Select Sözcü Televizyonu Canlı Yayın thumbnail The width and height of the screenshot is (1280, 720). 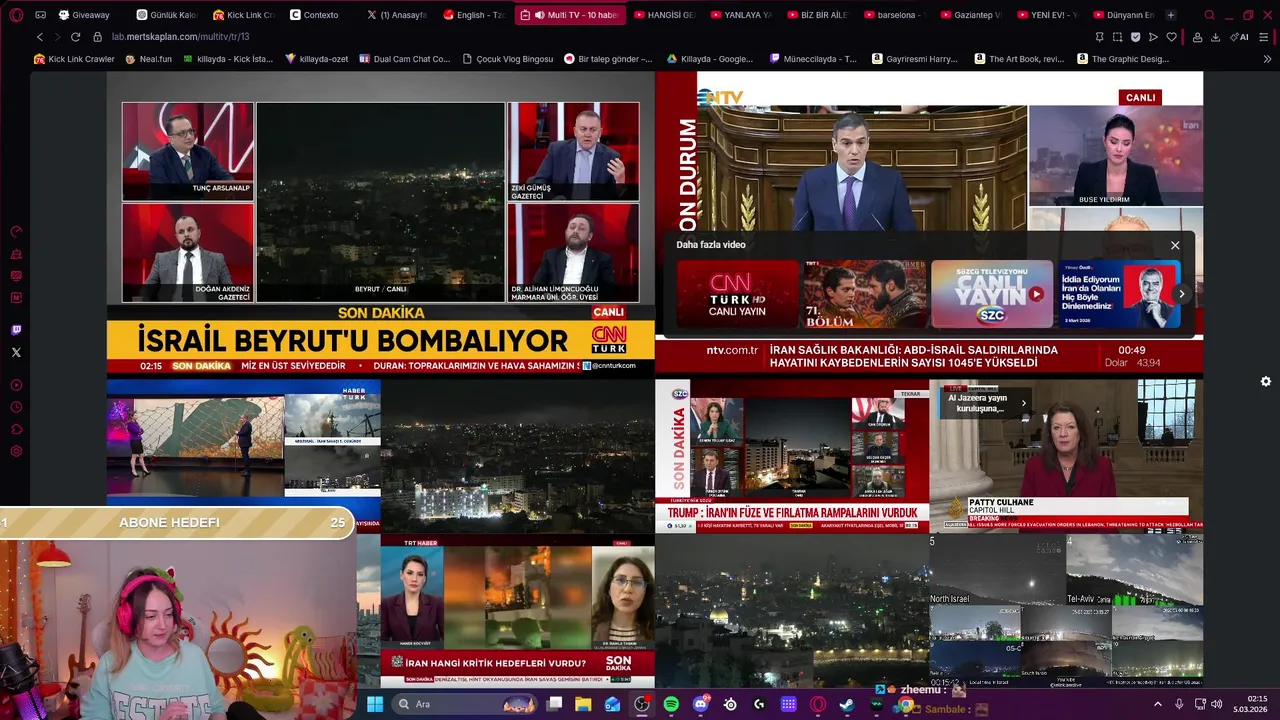click(992, 294)
